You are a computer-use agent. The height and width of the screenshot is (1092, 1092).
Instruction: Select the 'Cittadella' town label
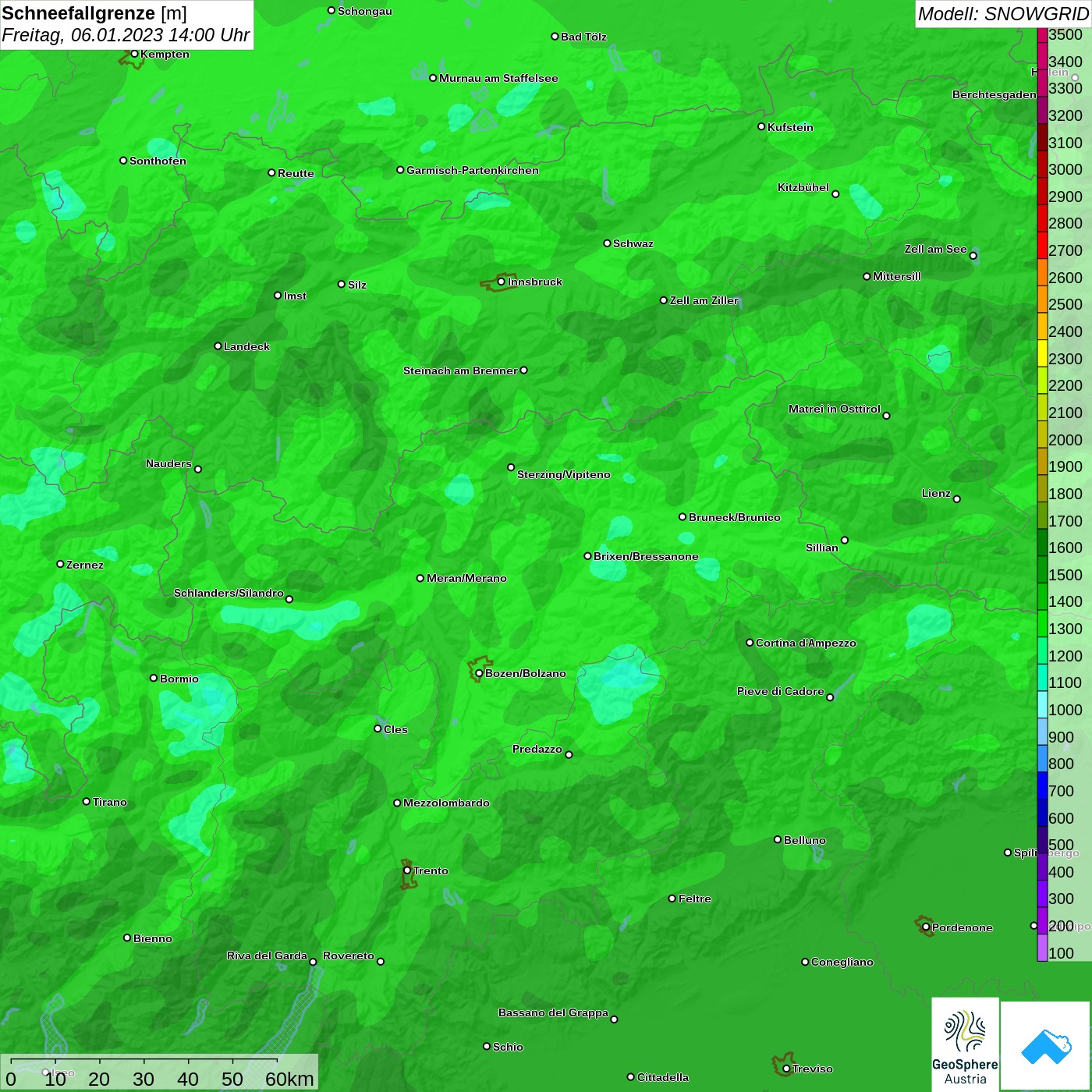(x=663, y=1077)
